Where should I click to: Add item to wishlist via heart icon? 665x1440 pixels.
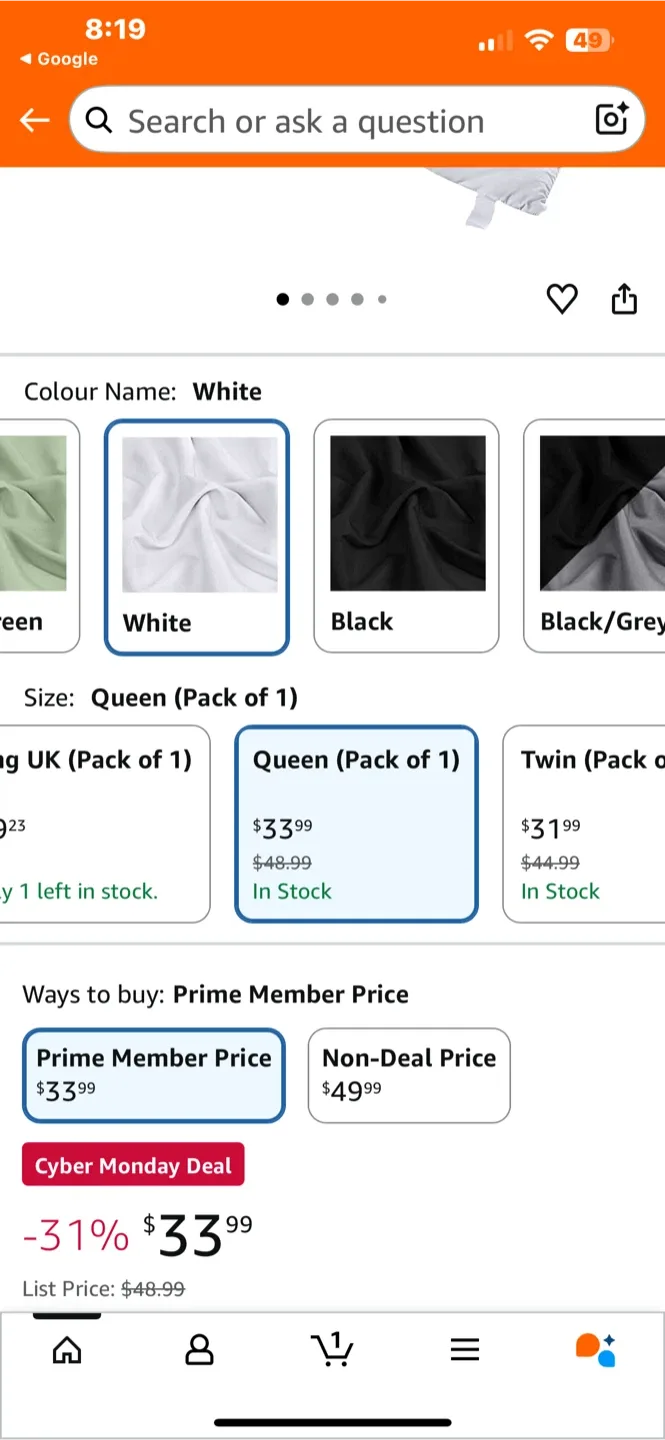pos(562,298)
